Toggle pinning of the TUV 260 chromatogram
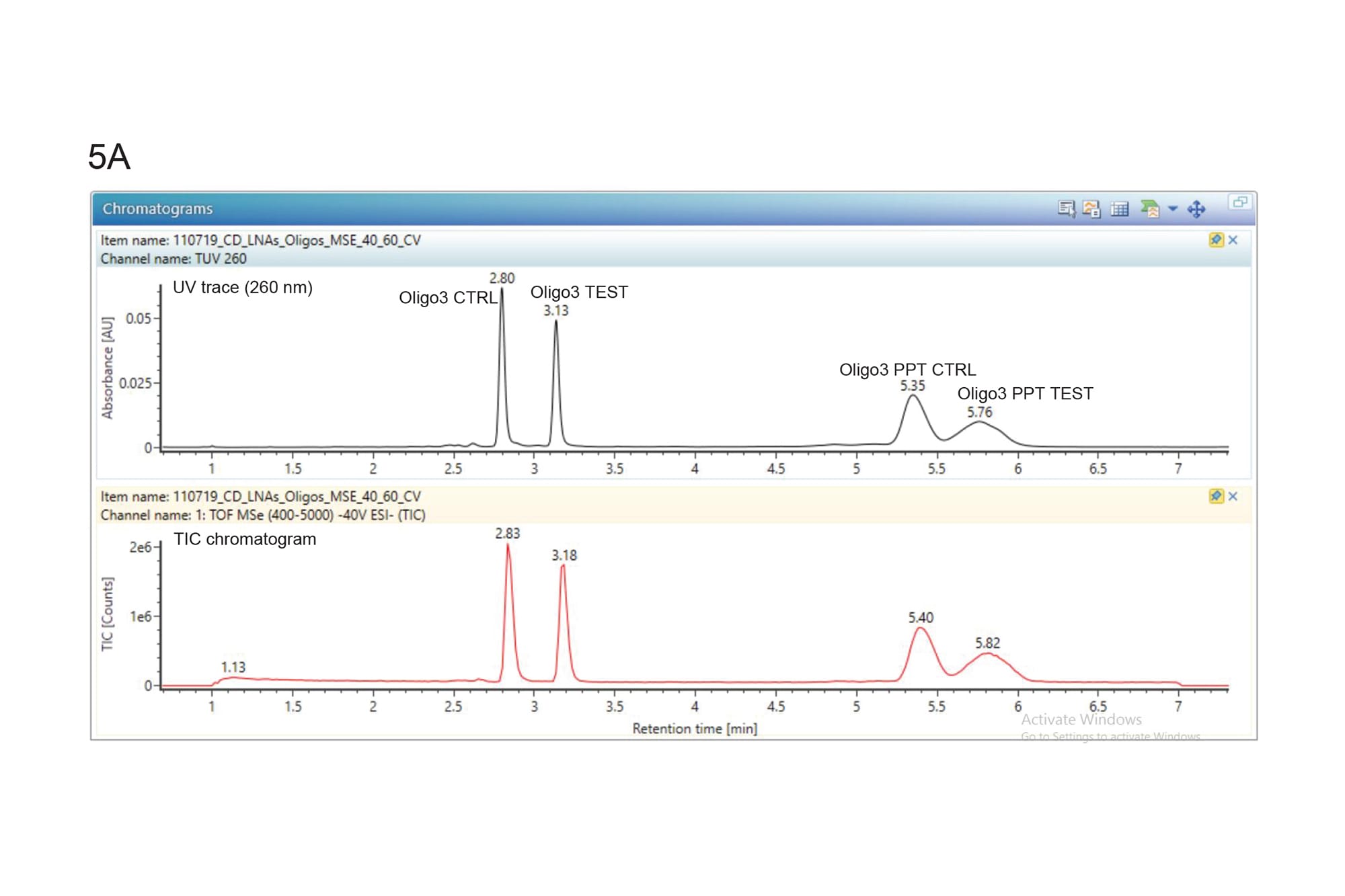The width and height of the screenshot is (1345, 896). pos(1217,240)
